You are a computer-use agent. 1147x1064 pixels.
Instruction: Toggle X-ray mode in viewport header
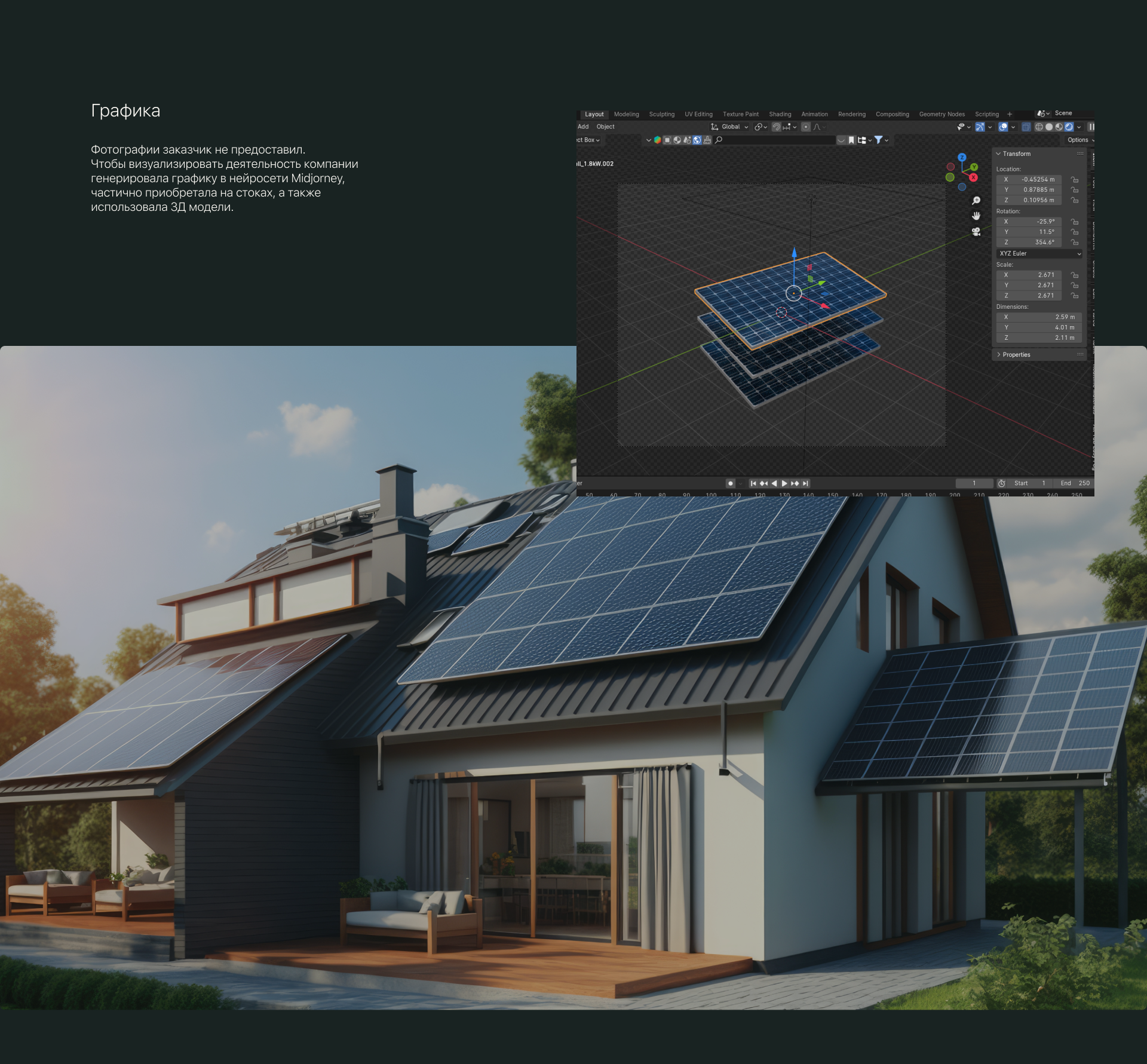(x=1026, y=127)
